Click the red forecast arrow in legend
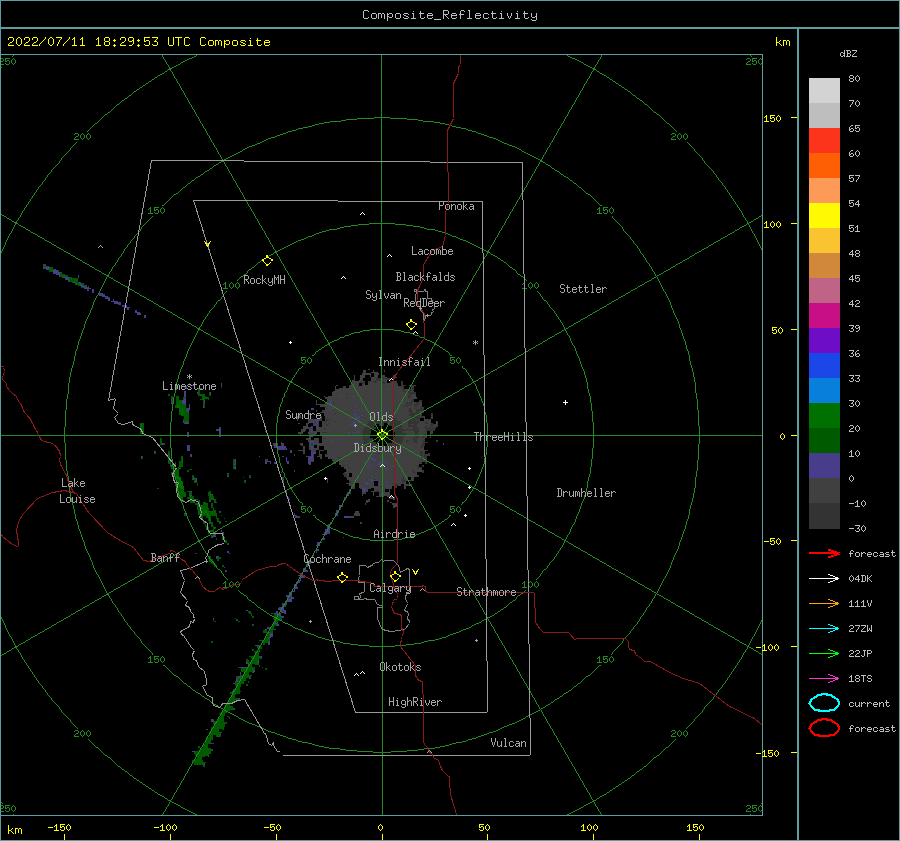Image resolution: width=900 pixels, height=841 pixels. pyautogui.click(x=824, y=553)
